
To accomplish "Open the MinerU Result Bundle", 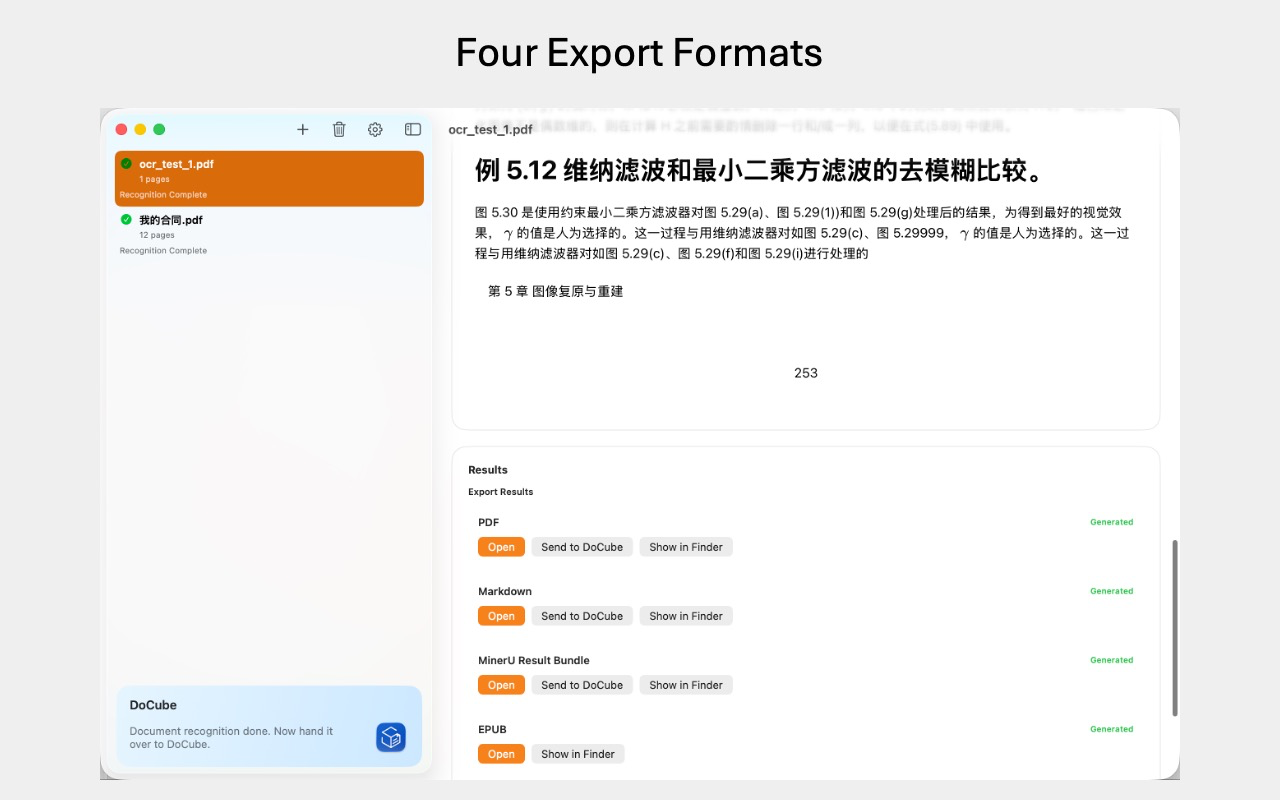I will click(501, 685).
